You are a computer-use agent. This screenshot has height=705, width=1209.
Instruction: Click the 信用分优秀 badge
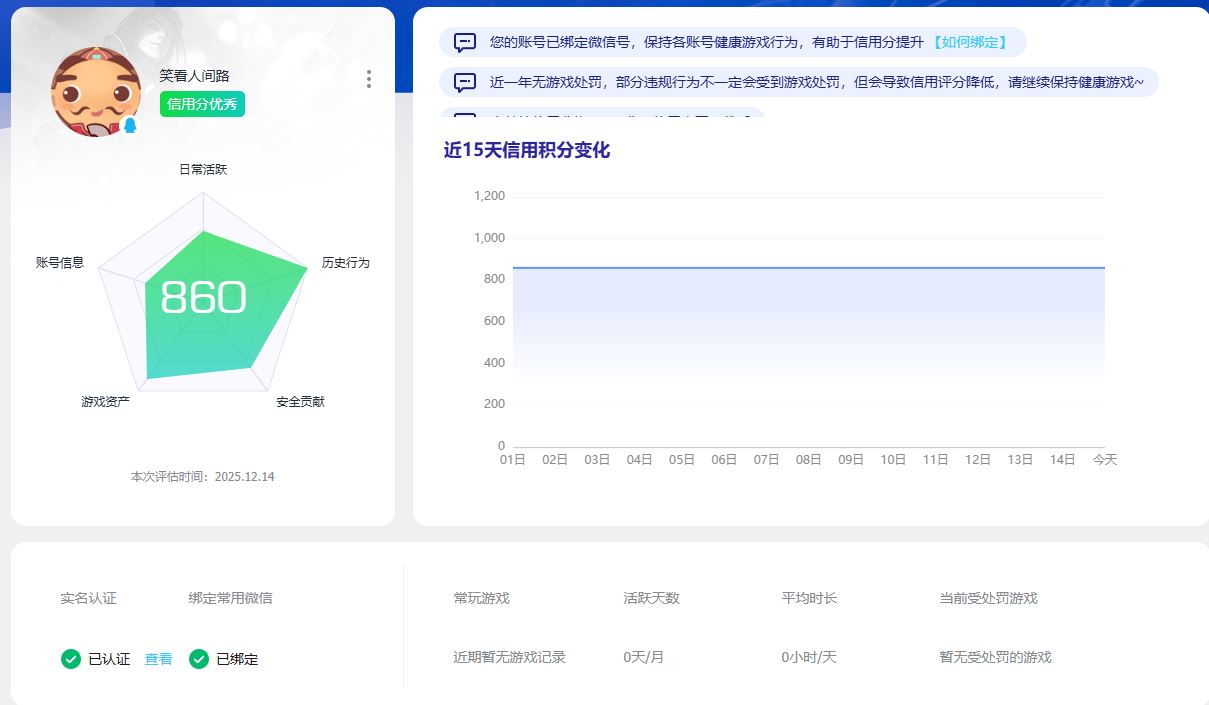202,103
